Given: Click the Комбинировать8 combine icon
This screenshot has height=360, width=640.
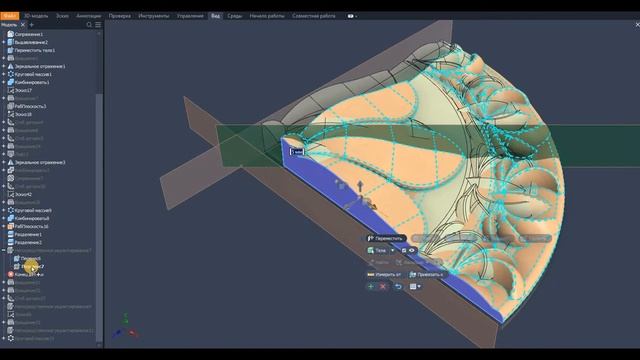Looking at the screenshot, I should [x=11, y=218].
